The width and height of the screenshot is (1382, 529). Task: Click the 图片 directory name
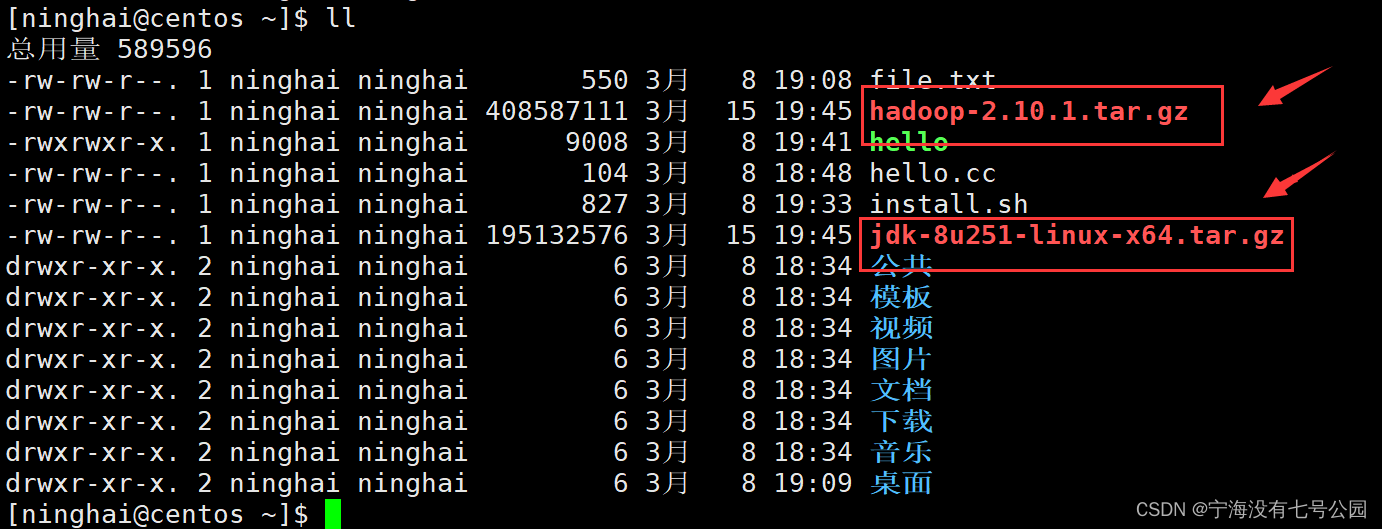[901, 359]
